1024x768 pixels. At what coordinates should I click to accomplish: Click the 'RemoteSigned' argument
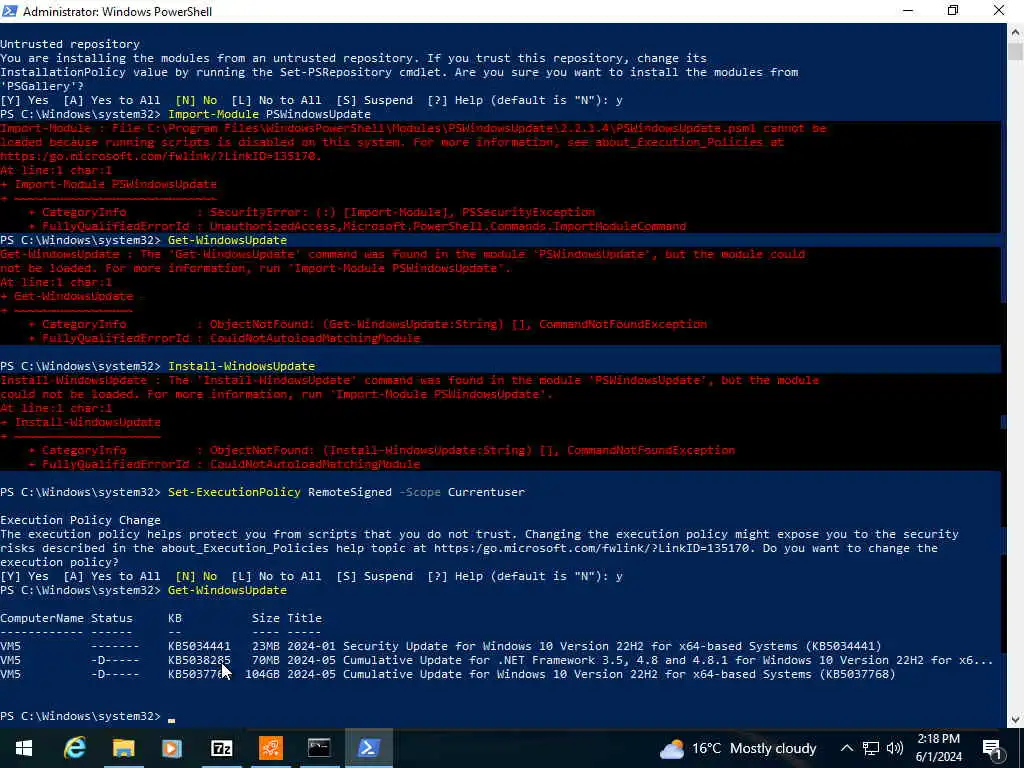coord(350,492)
